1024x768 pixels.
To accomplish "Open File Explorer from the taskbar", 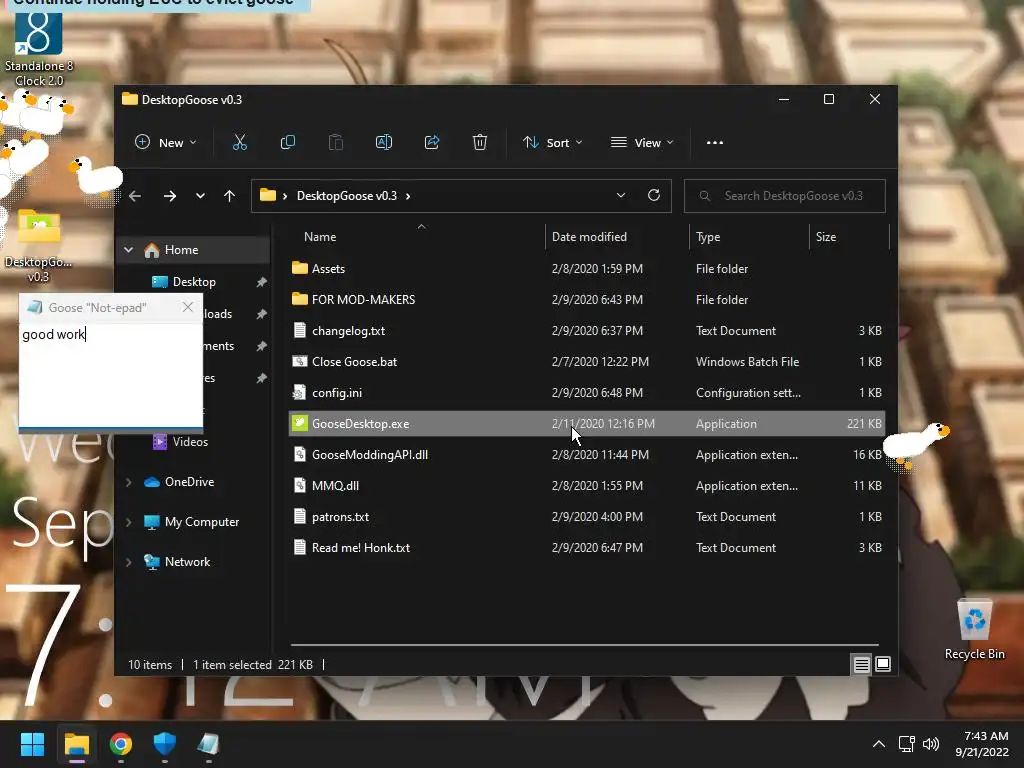I will [x=76, y=744].
